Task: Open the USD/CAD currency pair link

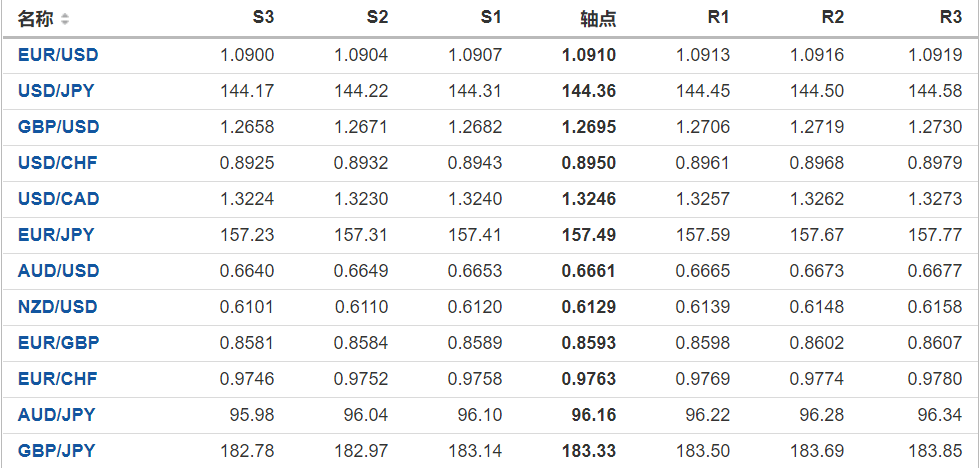Action: click(x=58, y=199)
